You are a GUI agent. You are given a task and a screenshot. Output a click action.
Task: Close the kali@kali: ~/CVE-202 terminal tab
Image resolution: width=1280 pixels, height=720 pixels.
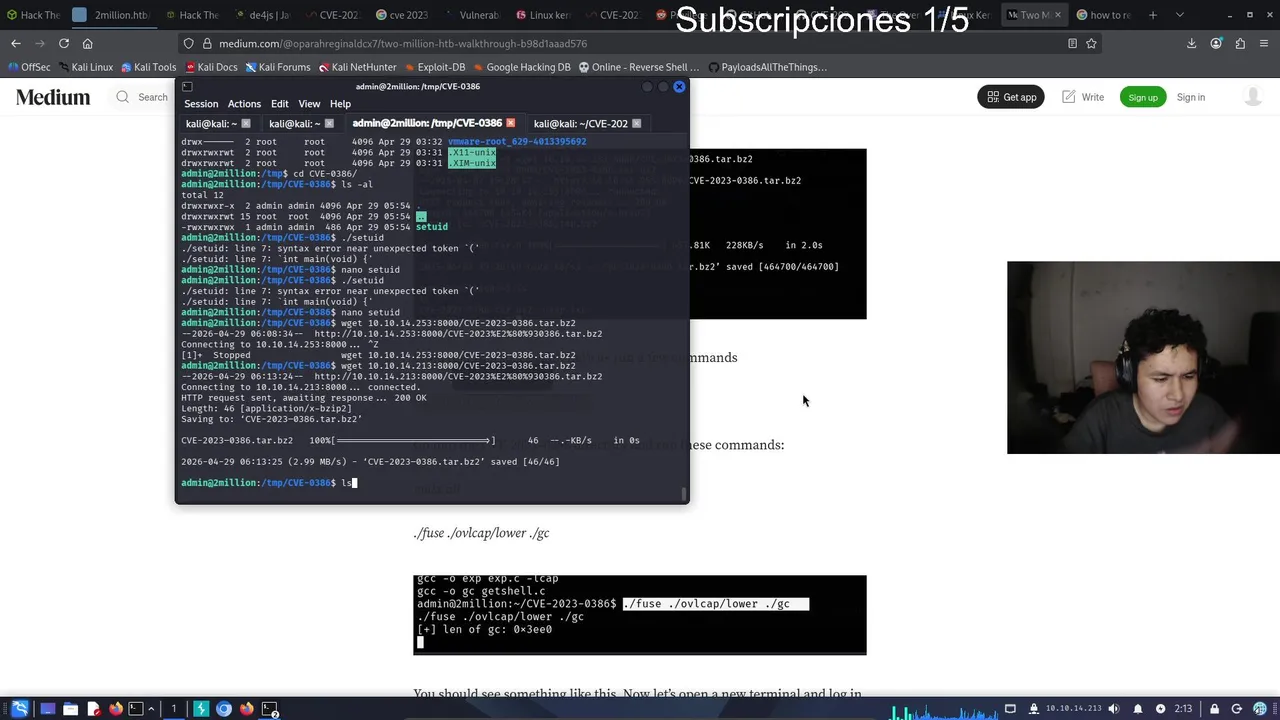point(636,123)
